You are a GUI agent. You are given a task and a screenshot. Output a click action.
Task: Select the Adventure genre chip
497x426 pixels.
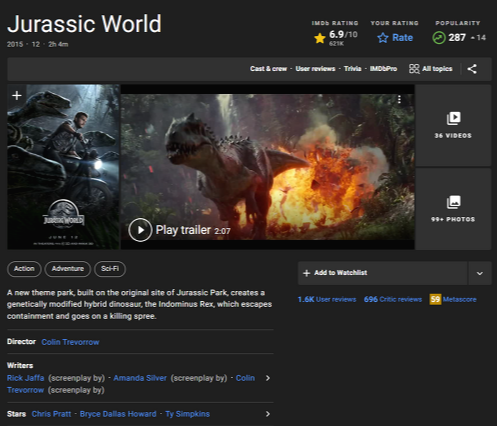coord(68,269)
